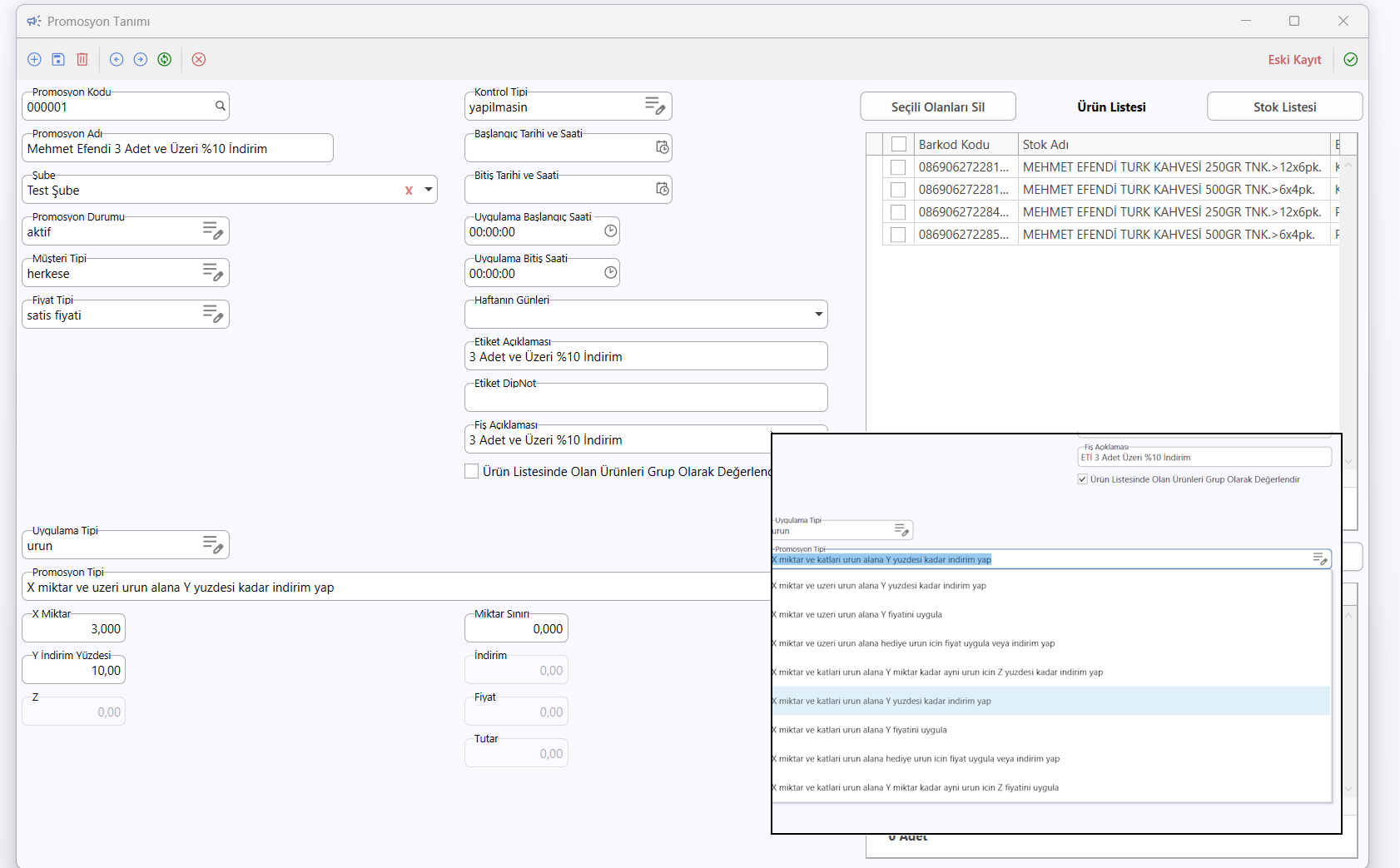The height and width of the screenshot is (868, 1400).
Task: Click the 'ETİ 3 Adet Üzeri %10 İndirim' inset field
Action: [x=1204, y=457]
